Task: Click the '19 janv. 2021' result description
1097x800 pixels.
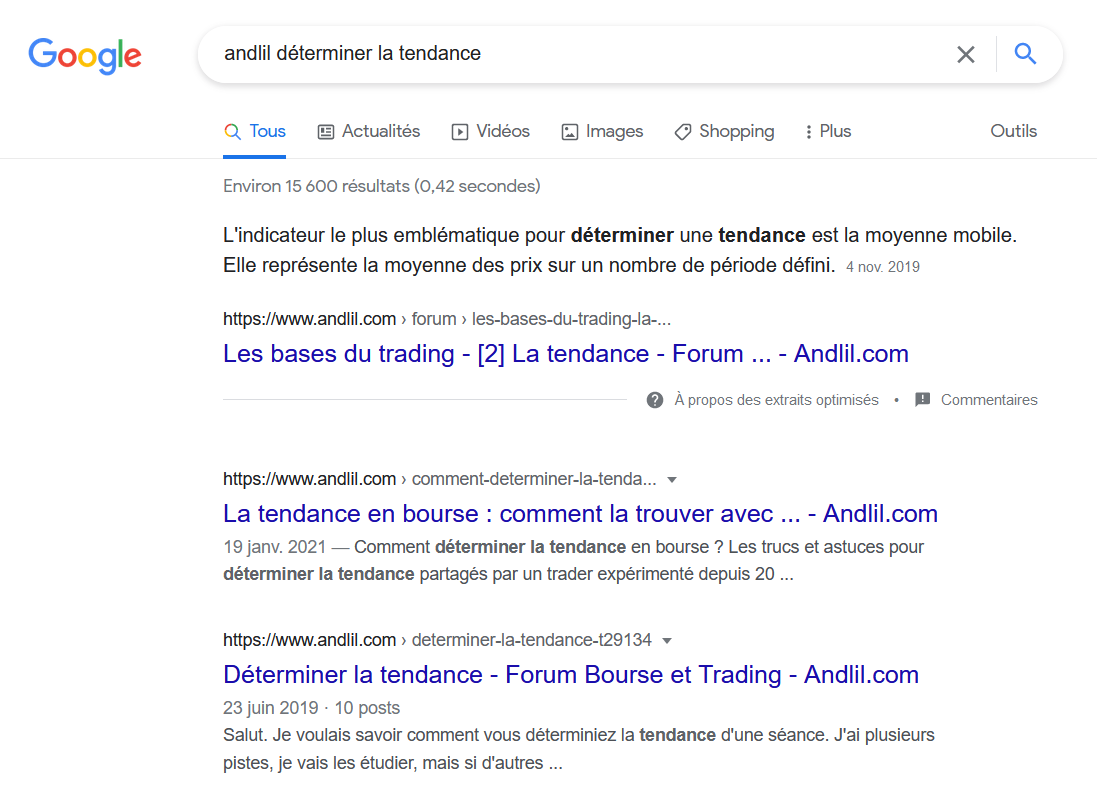Action: tap(574, 561)
